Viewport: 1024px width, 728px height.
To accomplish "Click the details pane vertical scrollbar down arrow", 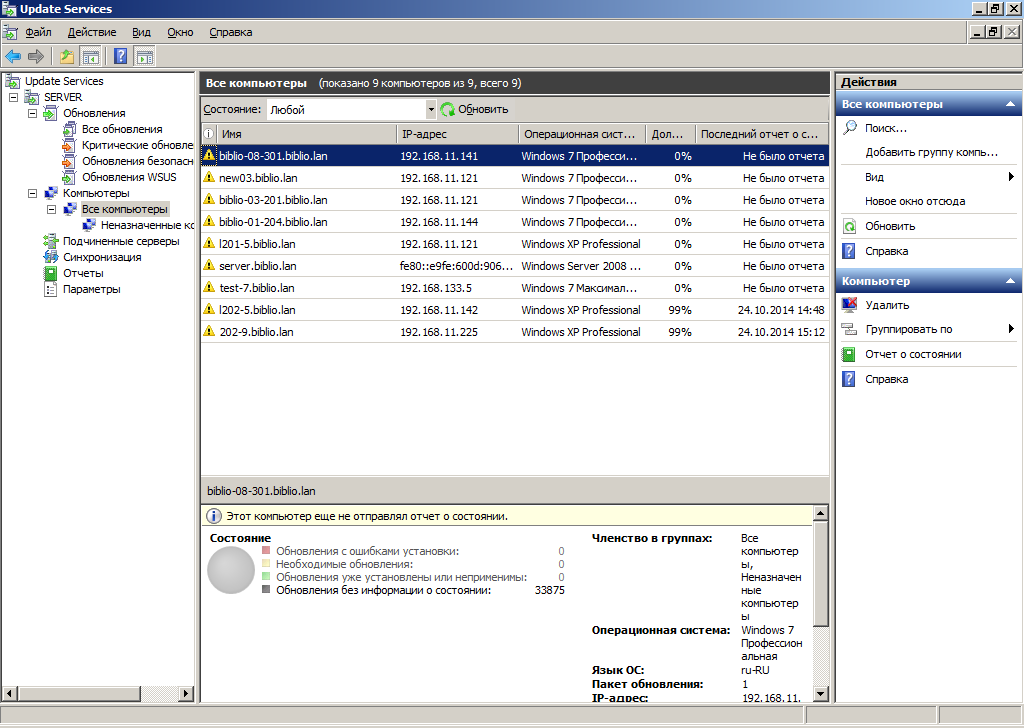I will [820, 694].
